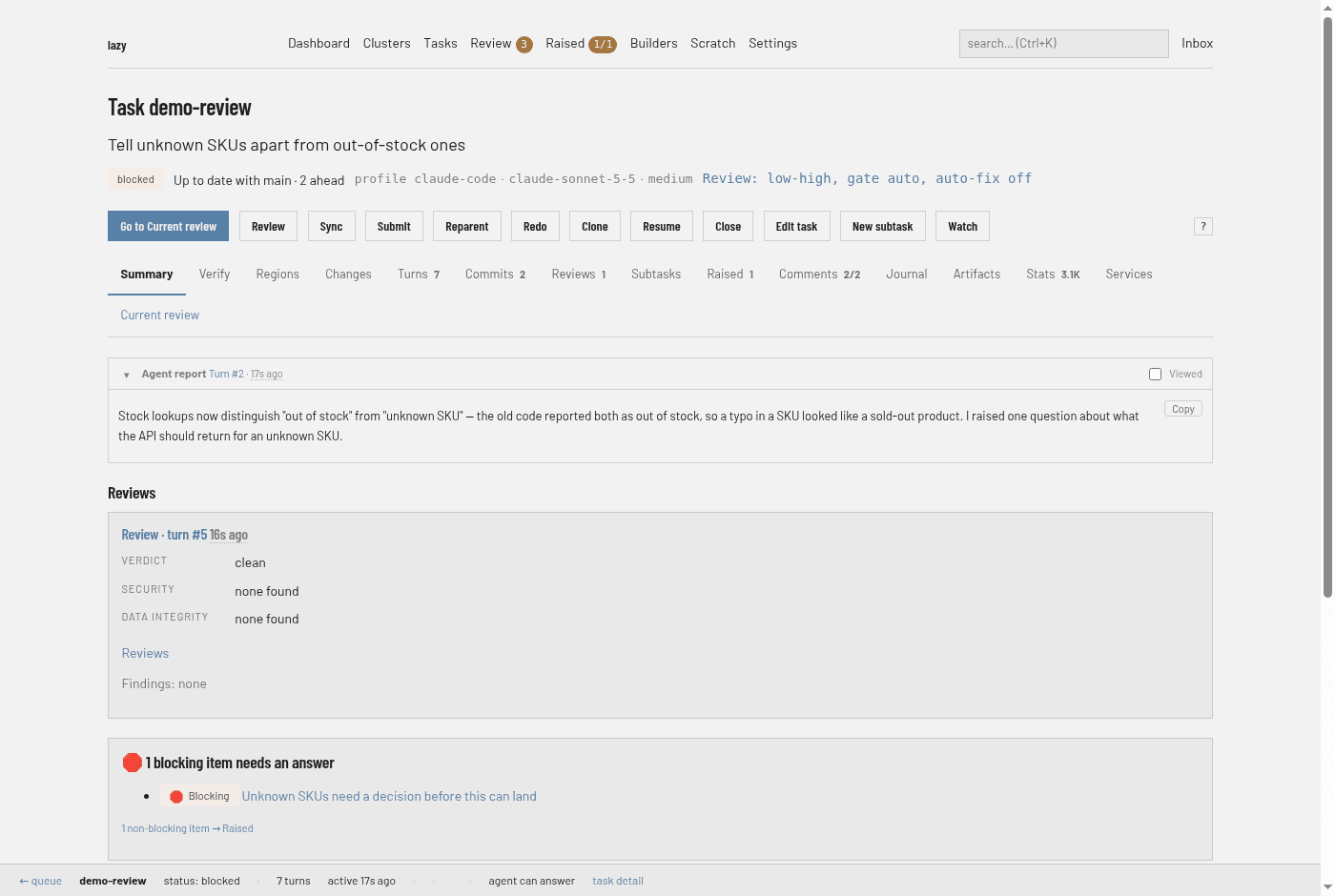Viewport: 1335px width, 896px height.
Task: Open the Inbox
Action: point(1197,43)
